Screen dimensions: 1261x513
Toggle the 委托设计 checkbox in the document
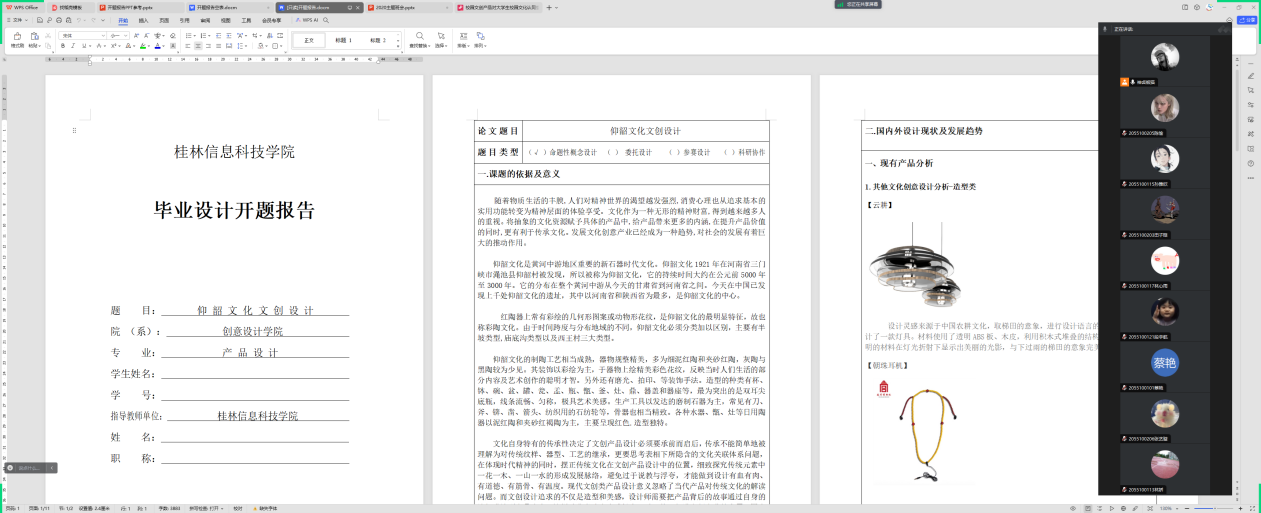(x=611, y=153)
